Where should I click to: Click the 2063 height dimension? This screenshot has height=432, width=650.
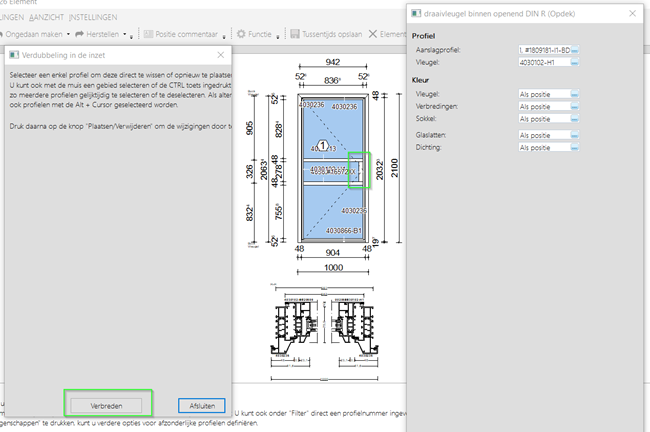pyautogui.click(x=264, y=170)
